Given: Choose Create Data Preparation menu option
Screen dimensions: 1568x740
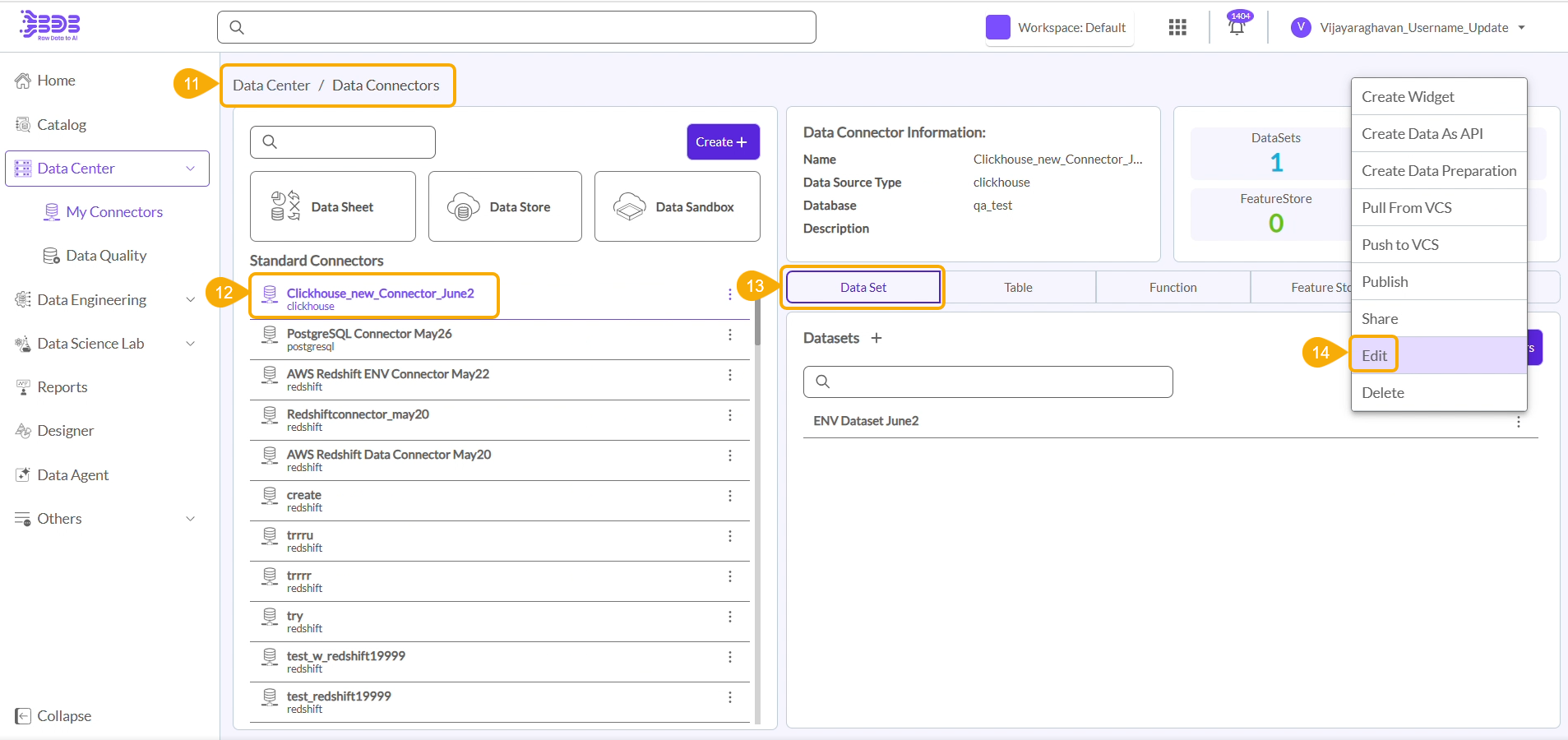Looking at the screenshot, I should coord(1438,171).
